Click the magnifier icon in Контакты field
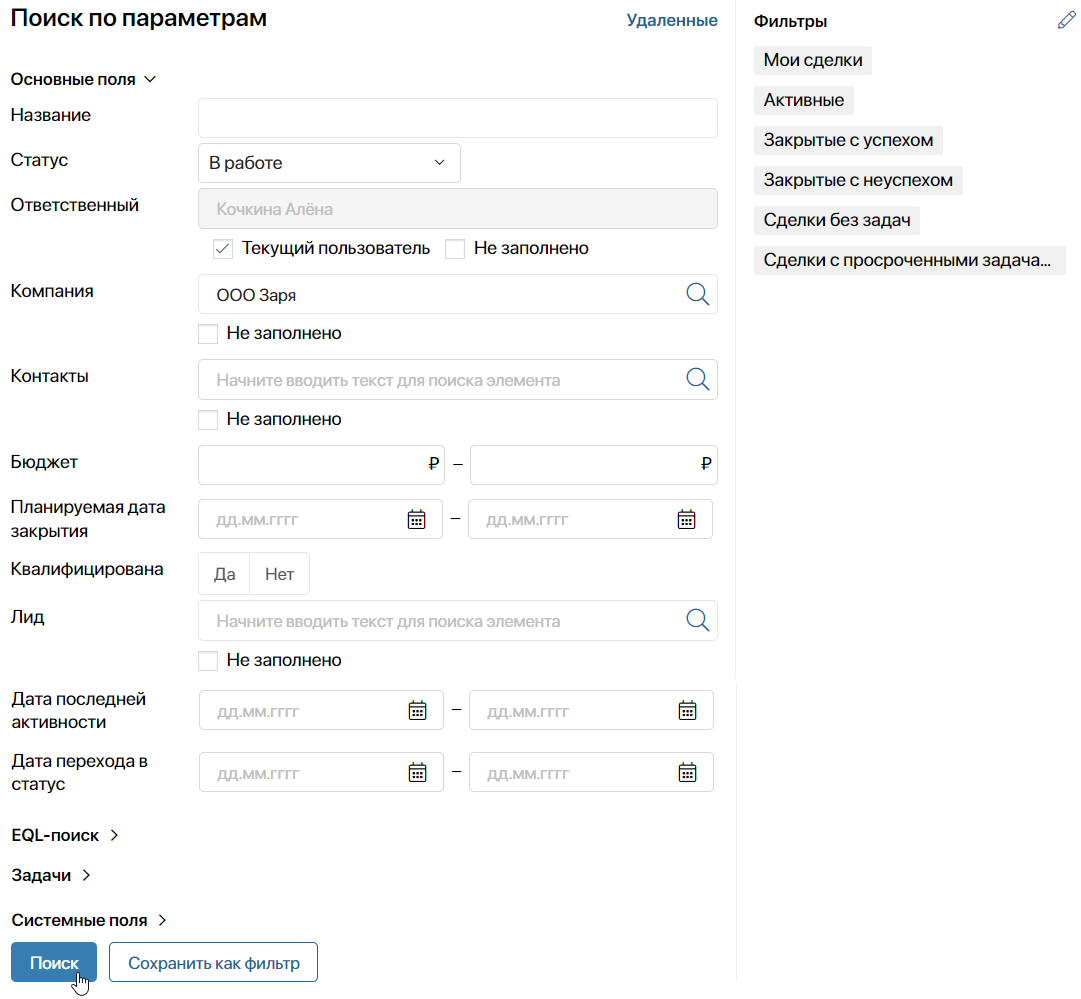The image size is (1081, 999). pos(698,379)
